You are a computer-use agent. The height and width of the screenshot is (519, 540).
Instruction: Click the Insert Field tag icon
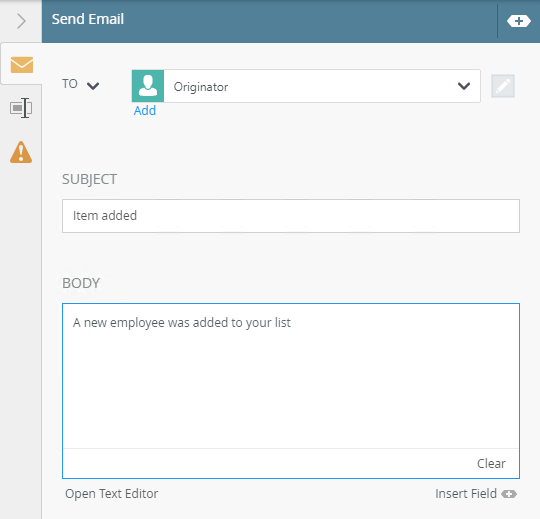[x=509, y=494]
